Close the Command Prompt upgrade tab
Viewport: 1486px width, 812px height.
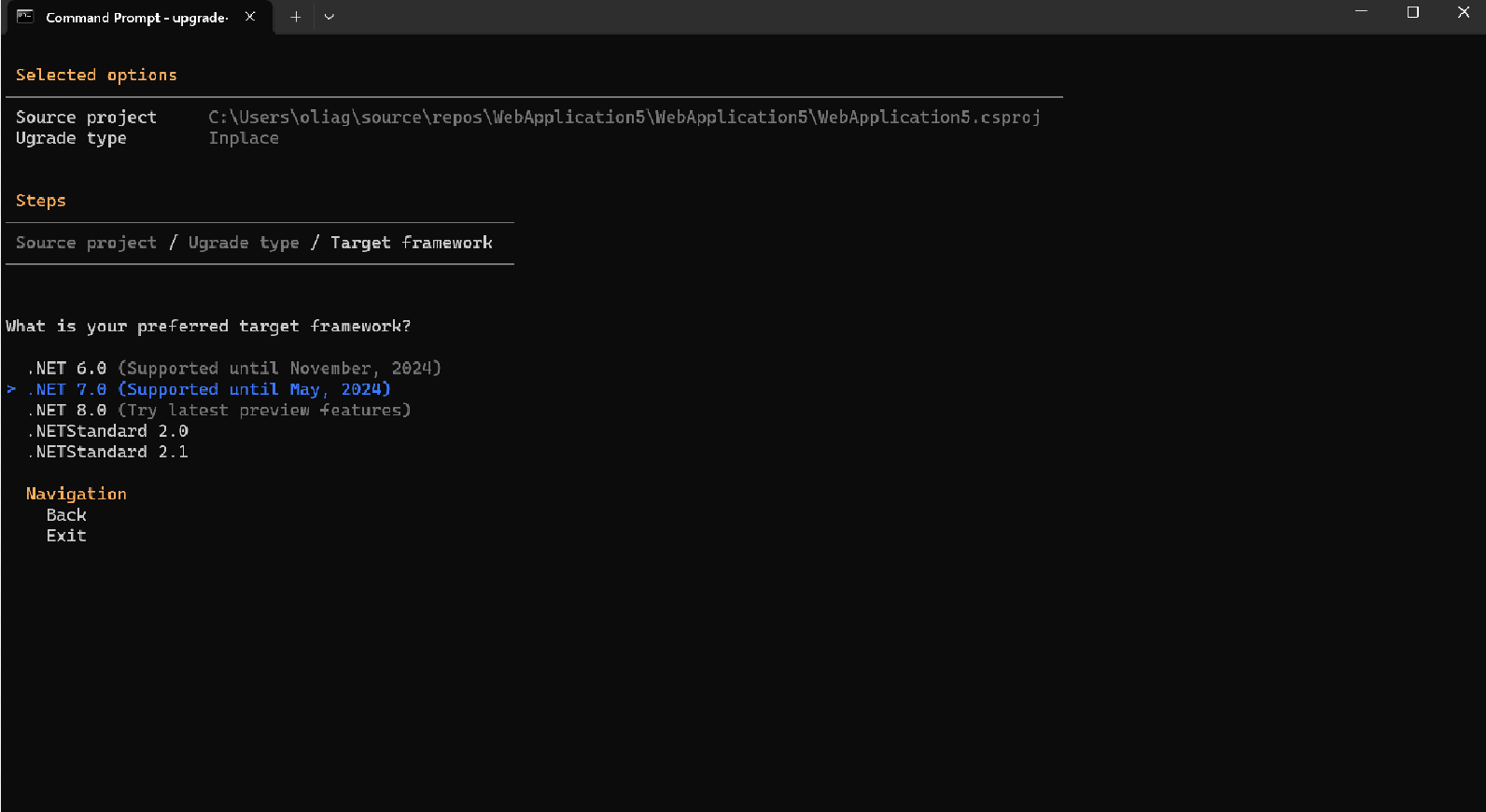[x=250, y=16]
